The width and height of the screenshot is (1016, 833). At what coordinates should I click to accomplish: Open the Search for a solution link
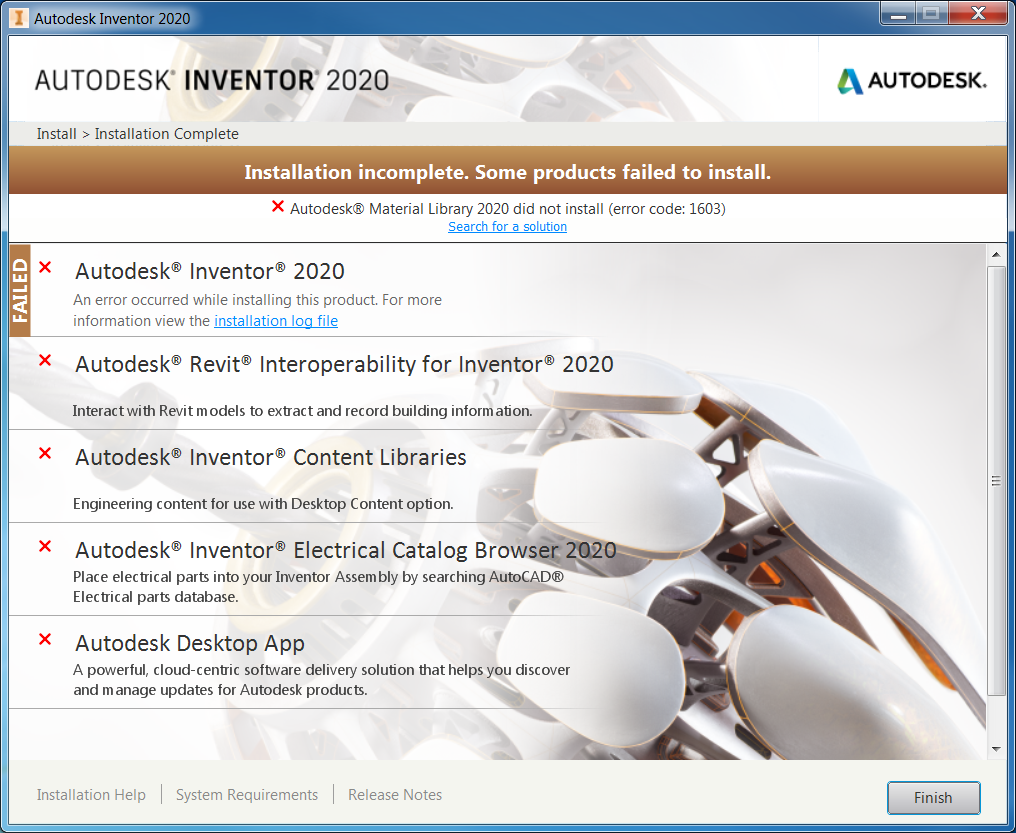click(507, 227)
